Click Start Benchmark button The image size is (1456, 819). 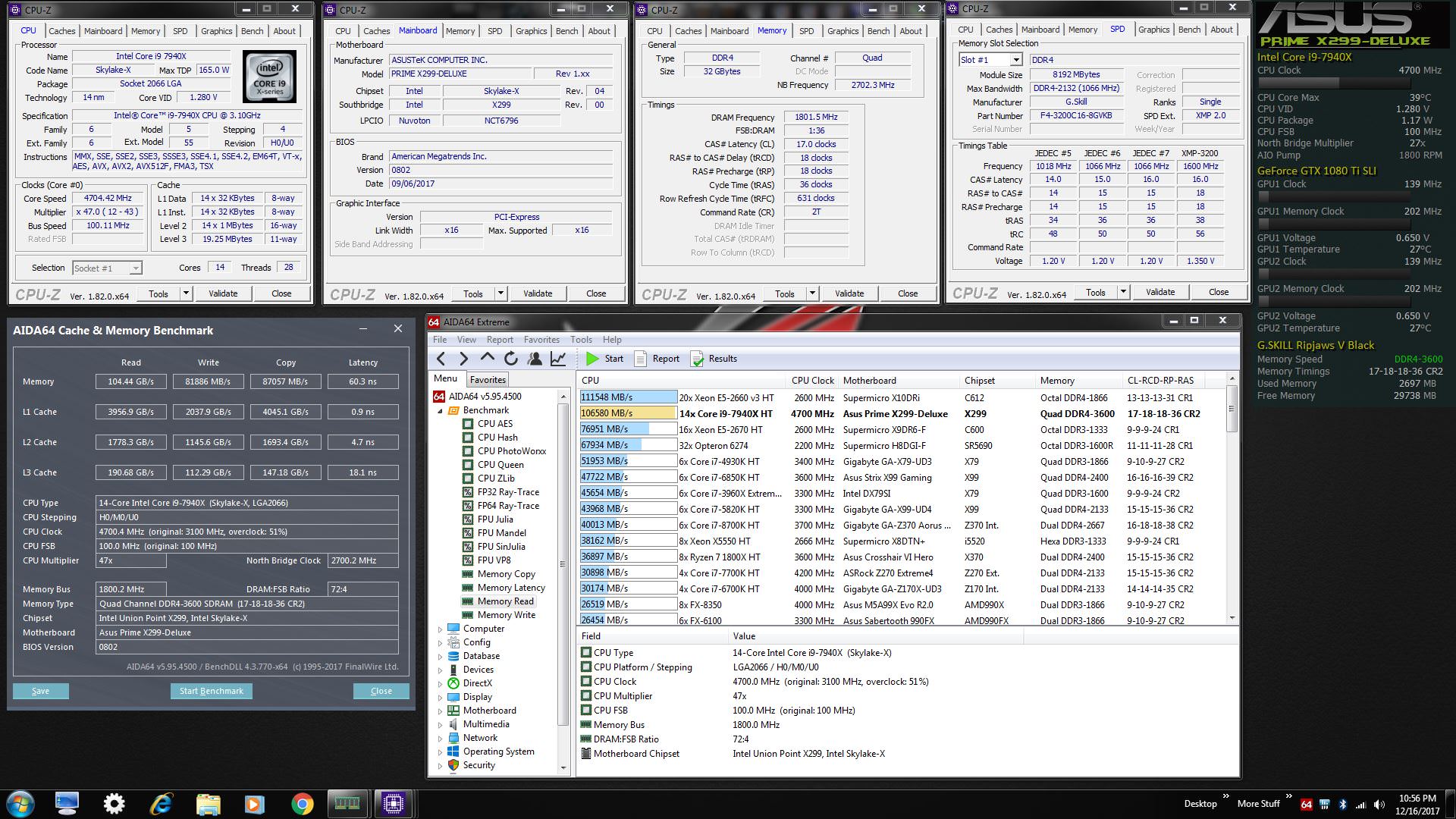(212, 691)
